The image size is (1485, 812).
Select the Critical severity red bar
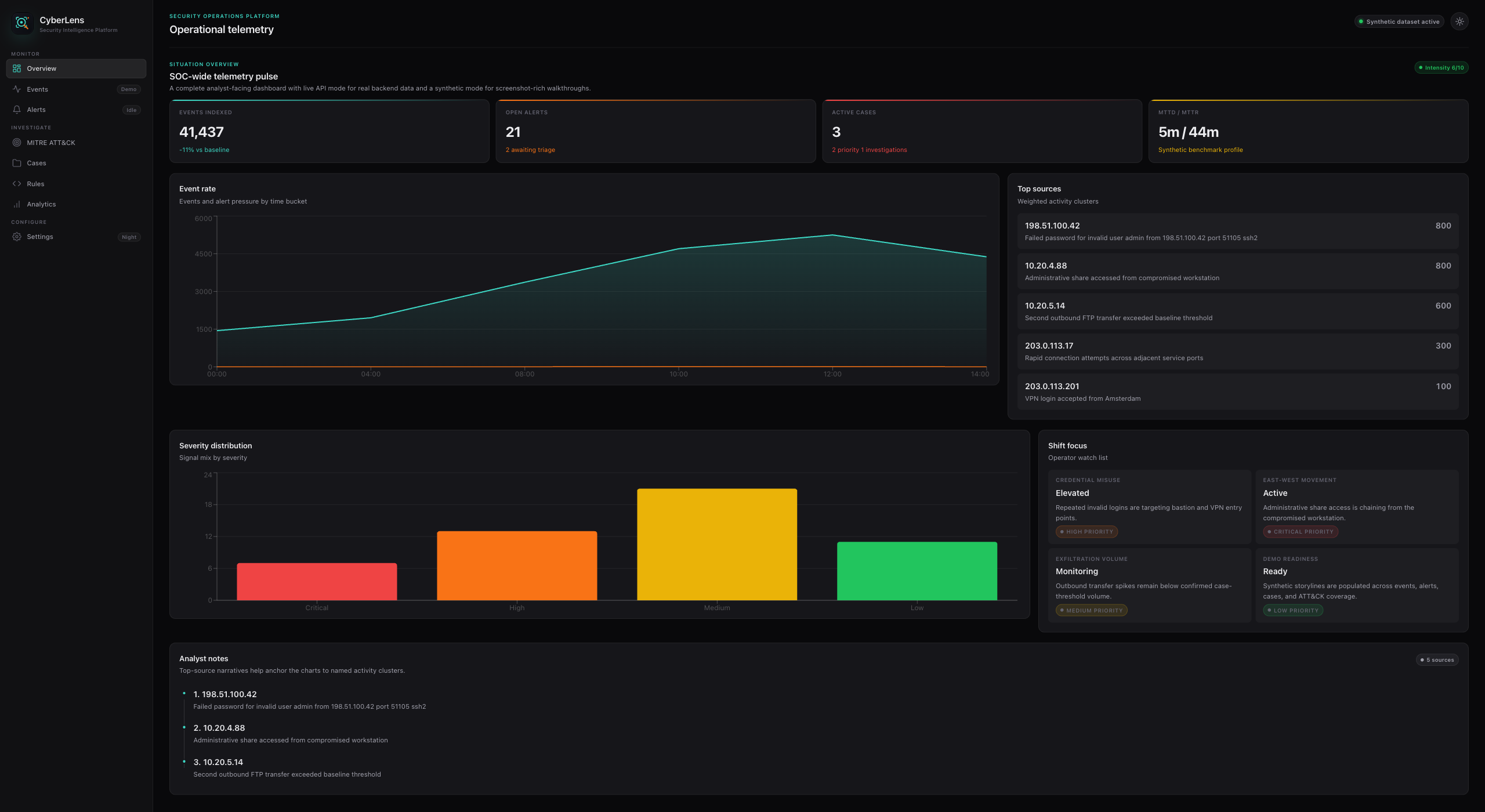[316, 580]
